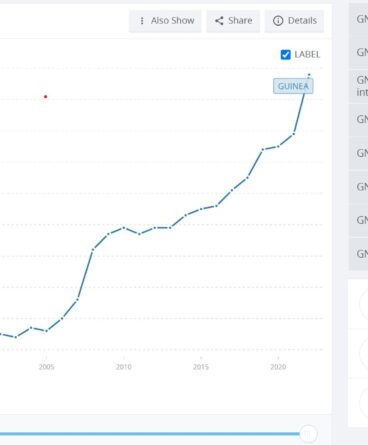Screen dimensions: 368x445
Task: Click the 2010 x-axis year label
Action: pos(124,367)
